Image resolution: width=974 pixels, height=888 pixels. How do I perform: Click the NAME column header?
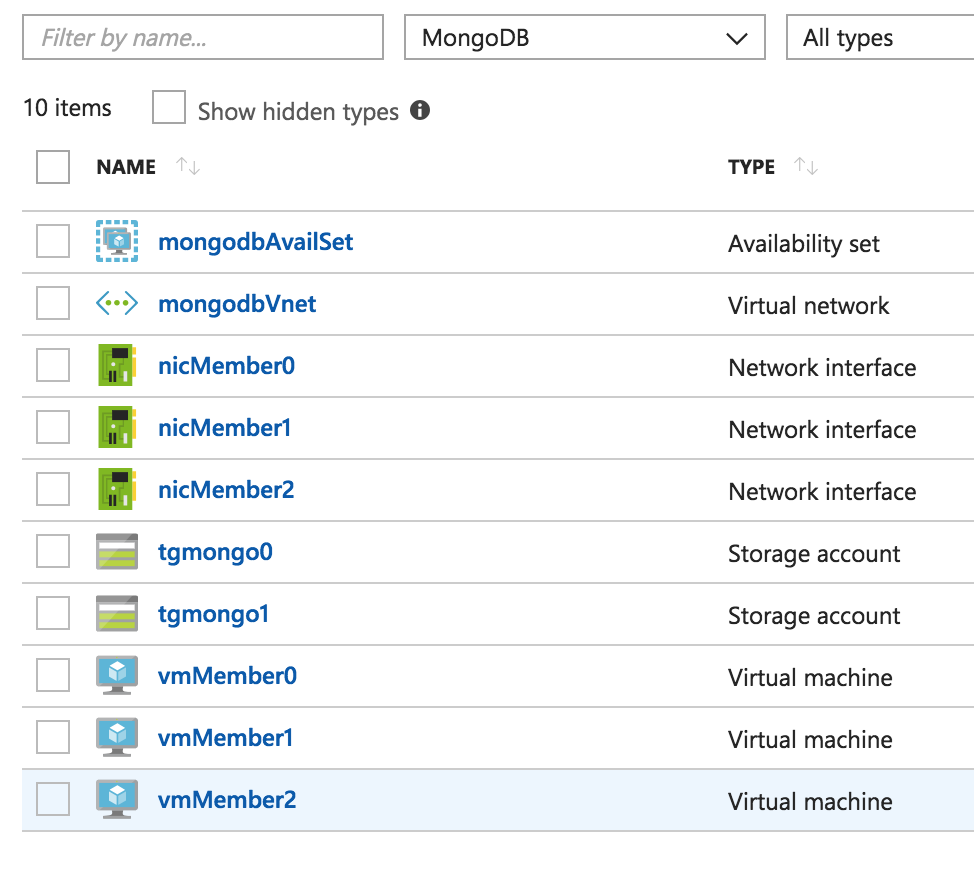pos(126,166)
